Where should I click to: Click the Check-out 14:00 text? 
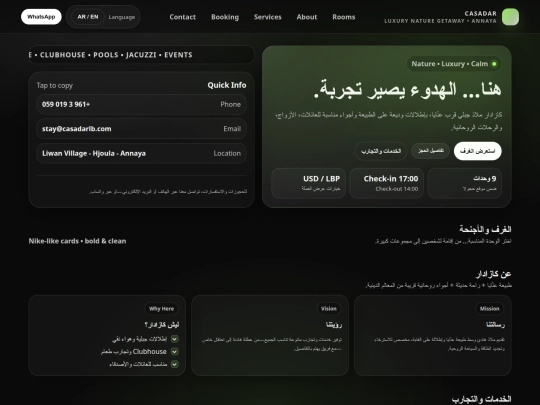pyautogui.click(x=397, y=189)
